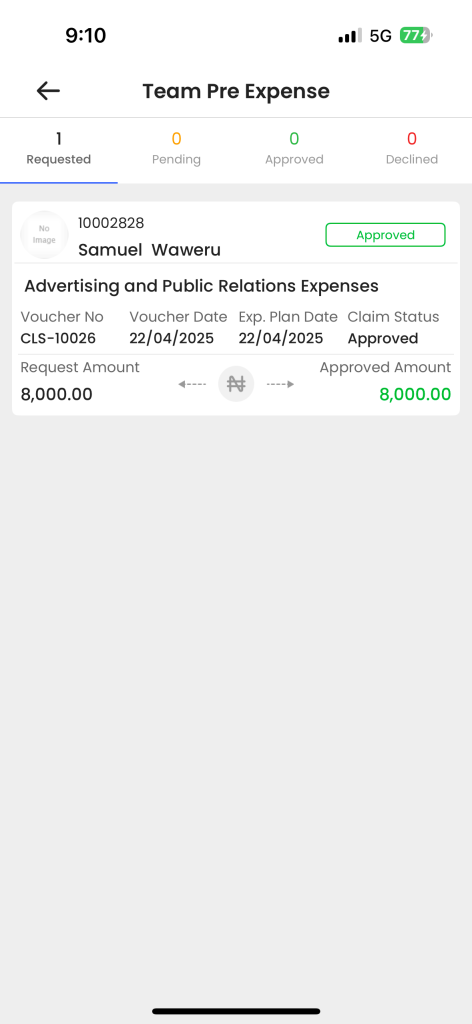This screenshot has width=472, height=1024.
Task: Tap the time 9:10 in status bar
Action: click(x=86, y=36)
